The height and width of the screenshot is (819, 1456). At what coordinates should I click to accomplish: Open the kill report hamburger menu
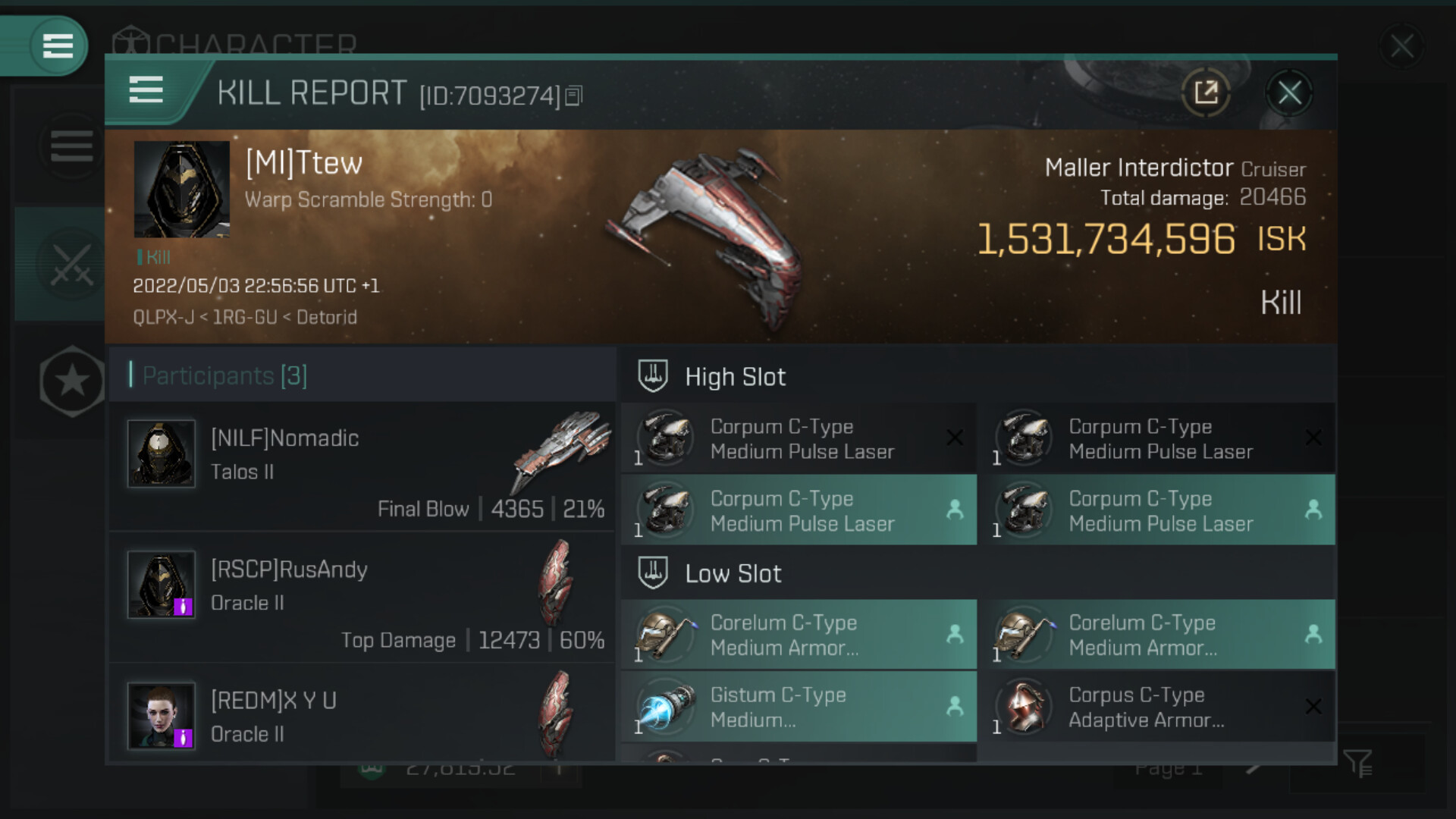(x=146, y=90)
